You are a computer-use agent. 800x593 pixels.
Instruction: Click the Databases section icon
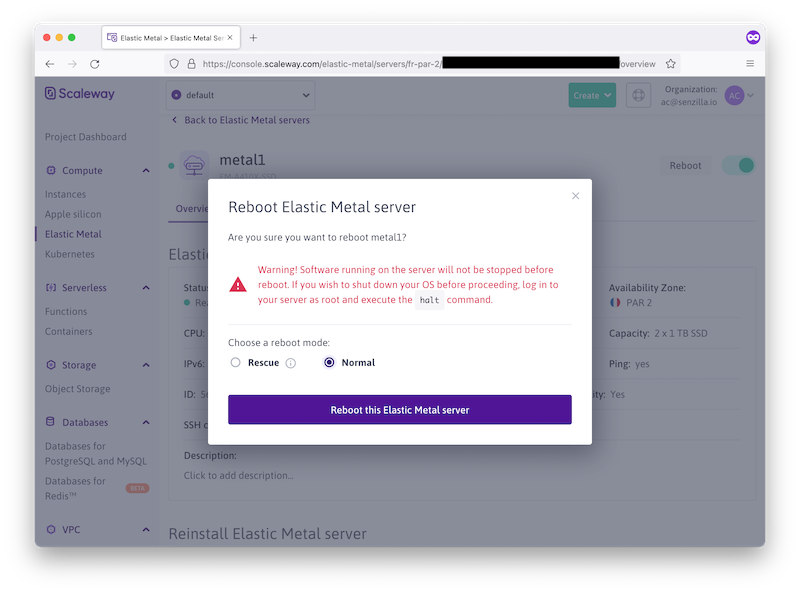(51, 422)
